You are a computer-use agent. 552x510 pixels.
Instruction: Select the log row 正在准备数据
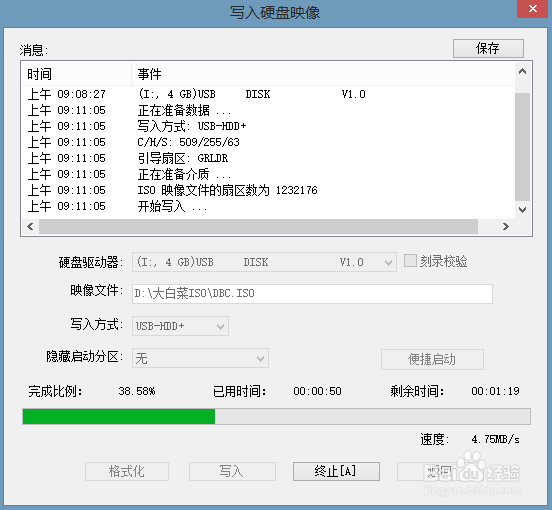click(x=268, y=111)
